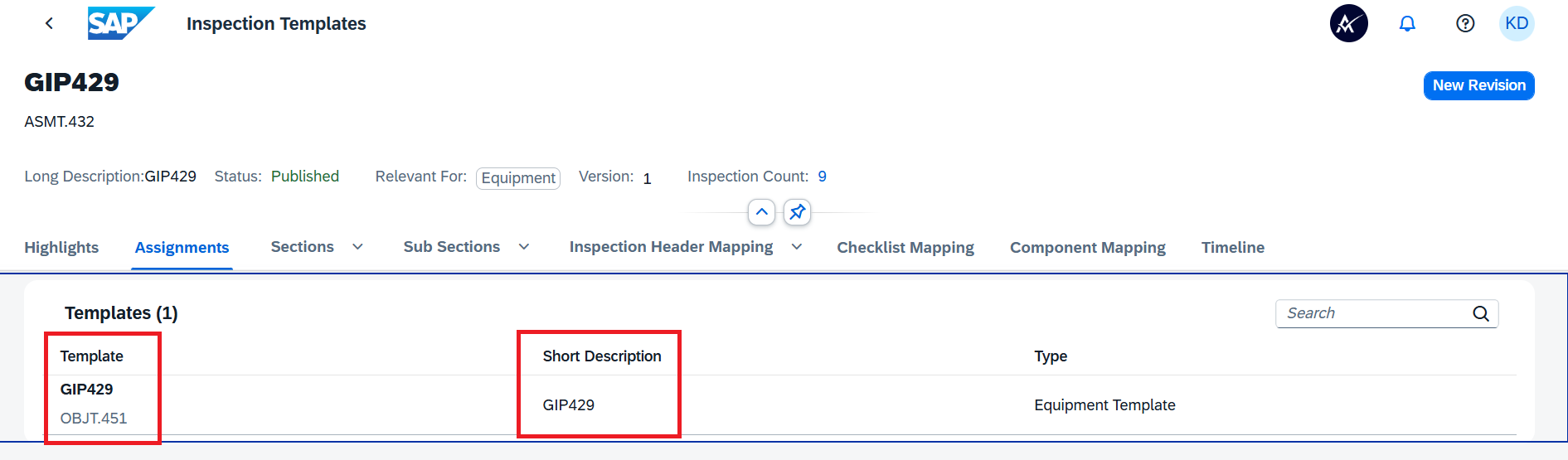Click the GIP429 short description cell
The image size is (1568, 460).
[x=568, y=404]
